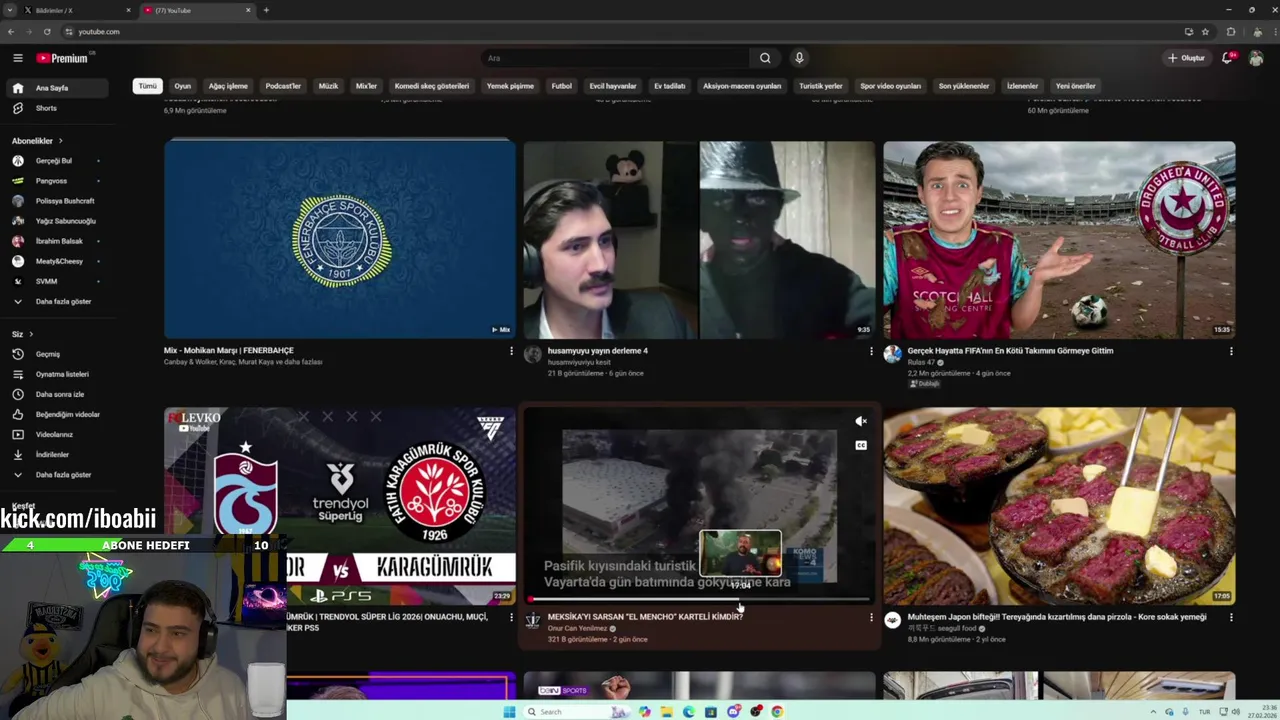Viewport: 1280px width, 720px height.
Task: Start voice search with microphone icon
Action: point(799,58)
